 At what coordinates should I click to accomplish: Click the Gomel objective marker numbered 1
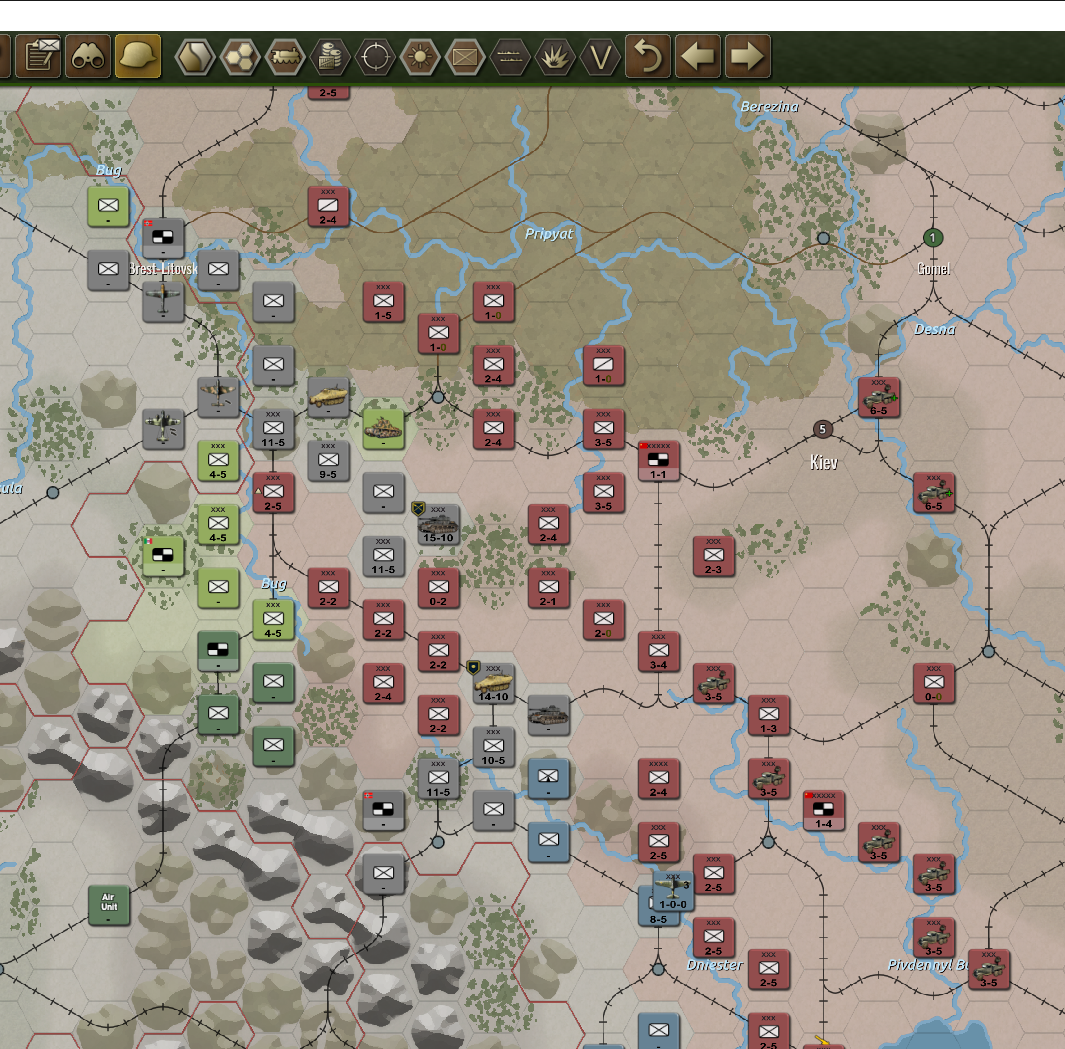[933, 238]
